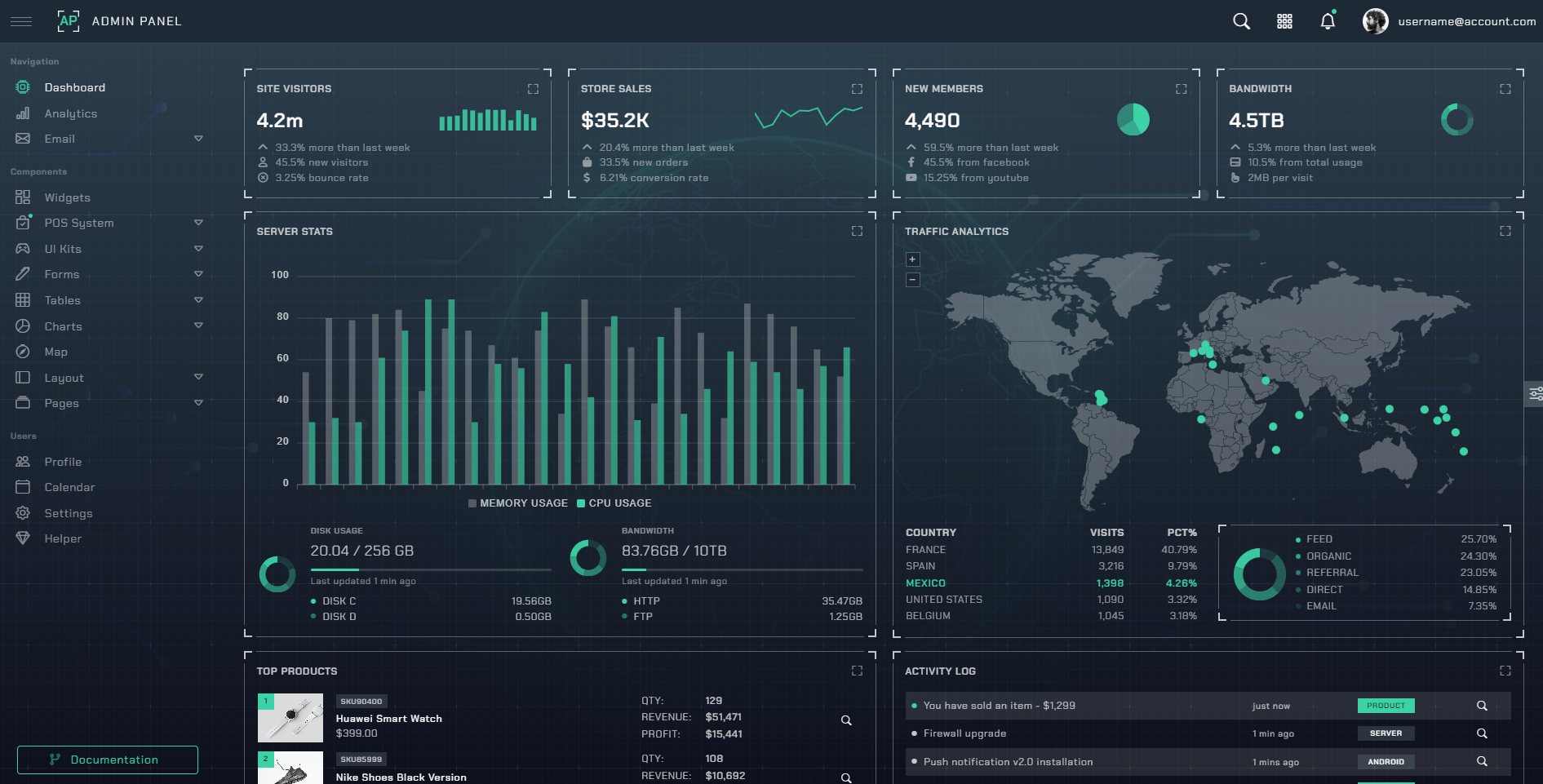Expand the Email navigation menu

198,139
